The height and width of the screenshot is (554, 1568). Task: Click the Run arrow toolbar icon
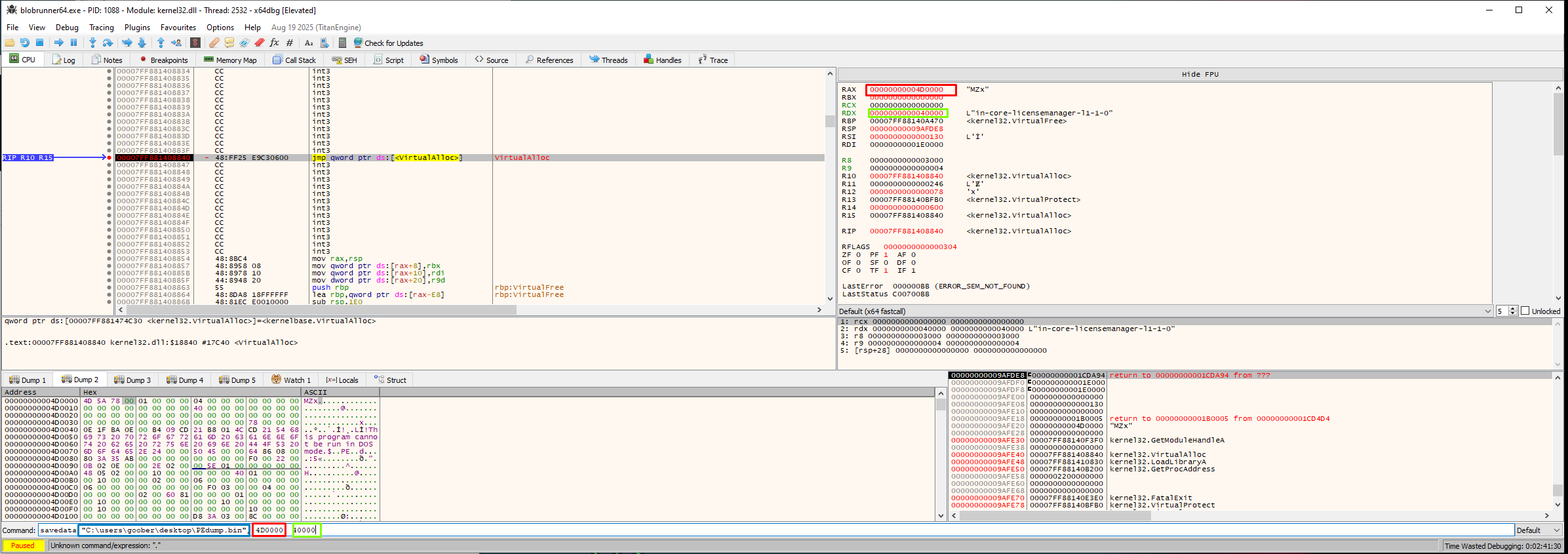point(59,43)
